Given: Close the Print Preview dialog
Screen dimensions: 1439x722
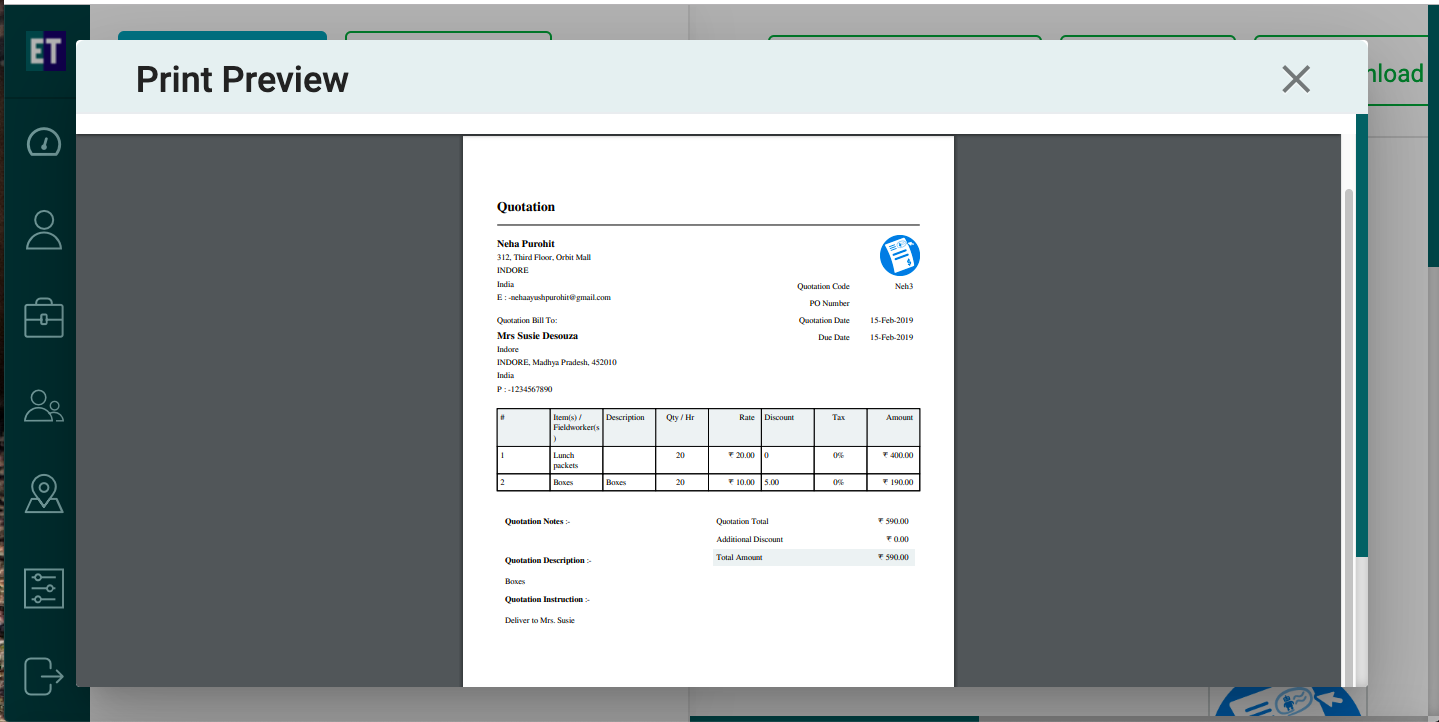Looking at the screenshot, I should (x=1295, y=79).
